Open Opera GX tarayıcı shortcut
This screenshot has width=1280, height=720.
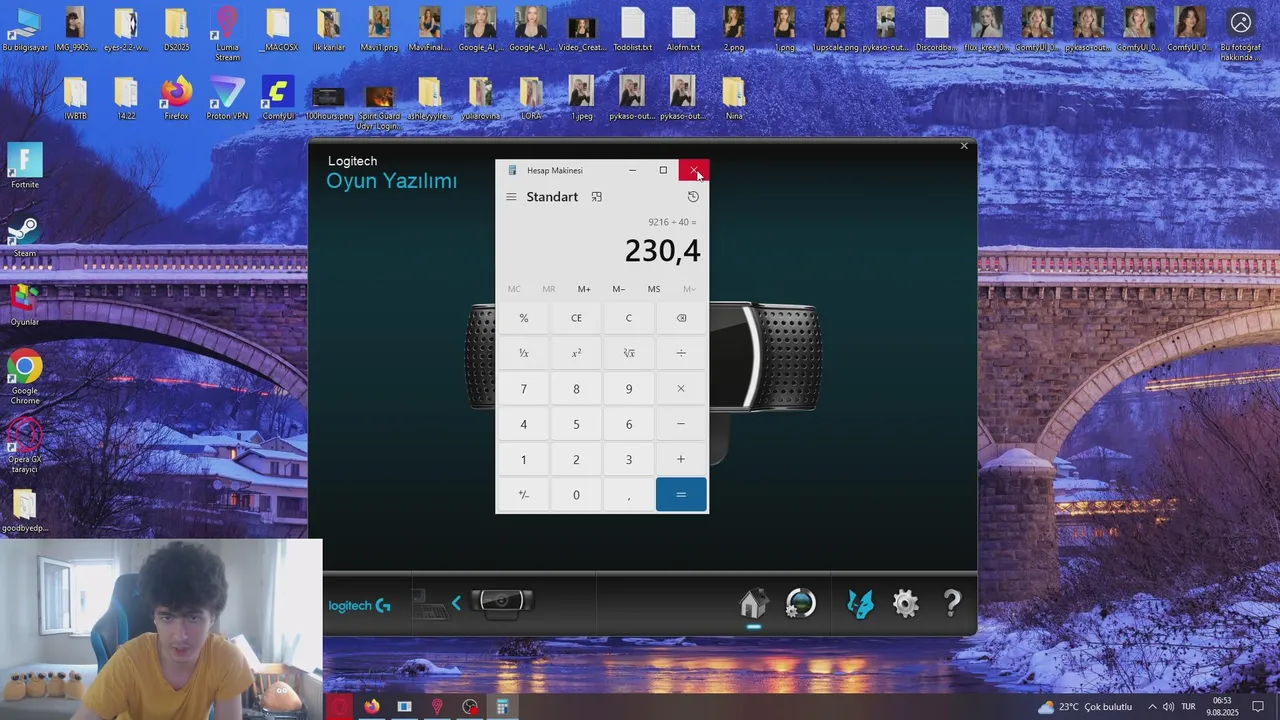click(25, 446)
